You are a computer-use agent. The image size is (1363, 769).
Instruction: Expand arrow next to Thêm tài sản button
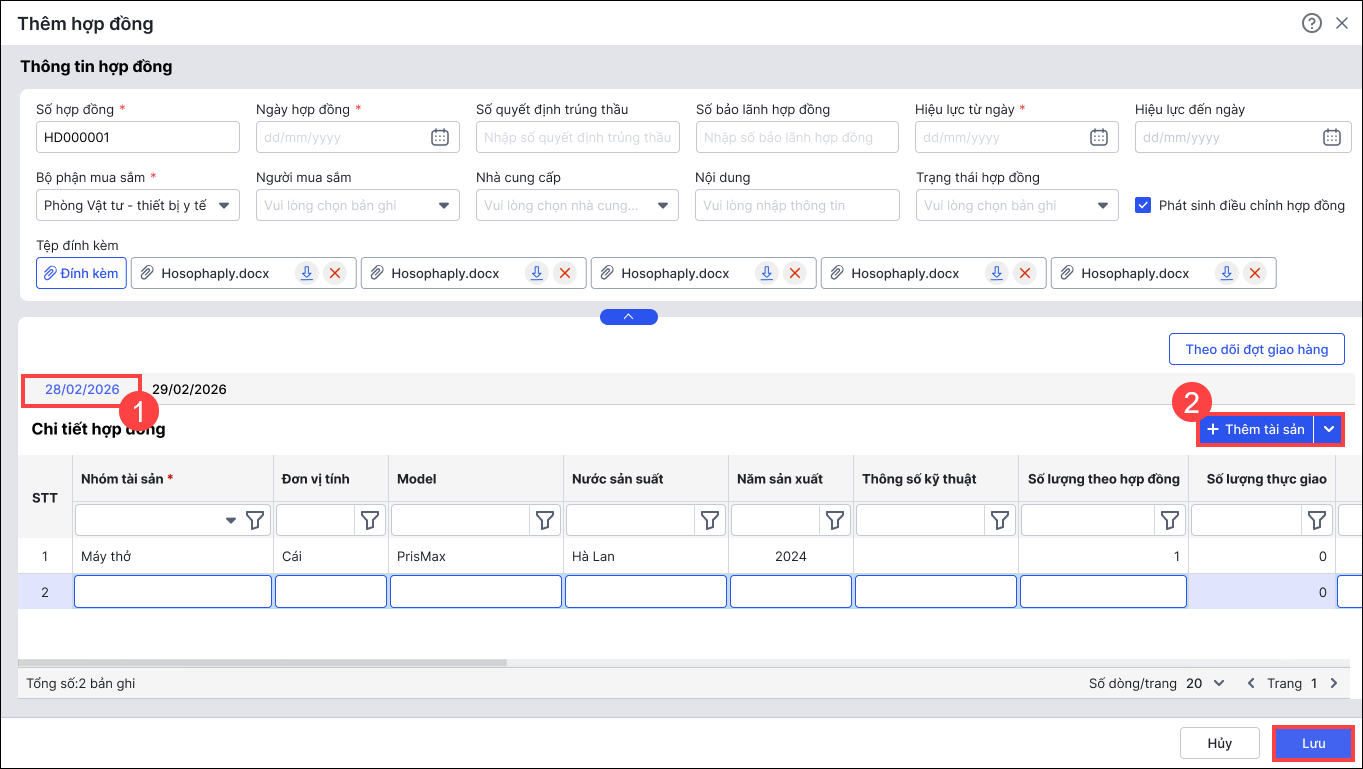[1329, 429]
